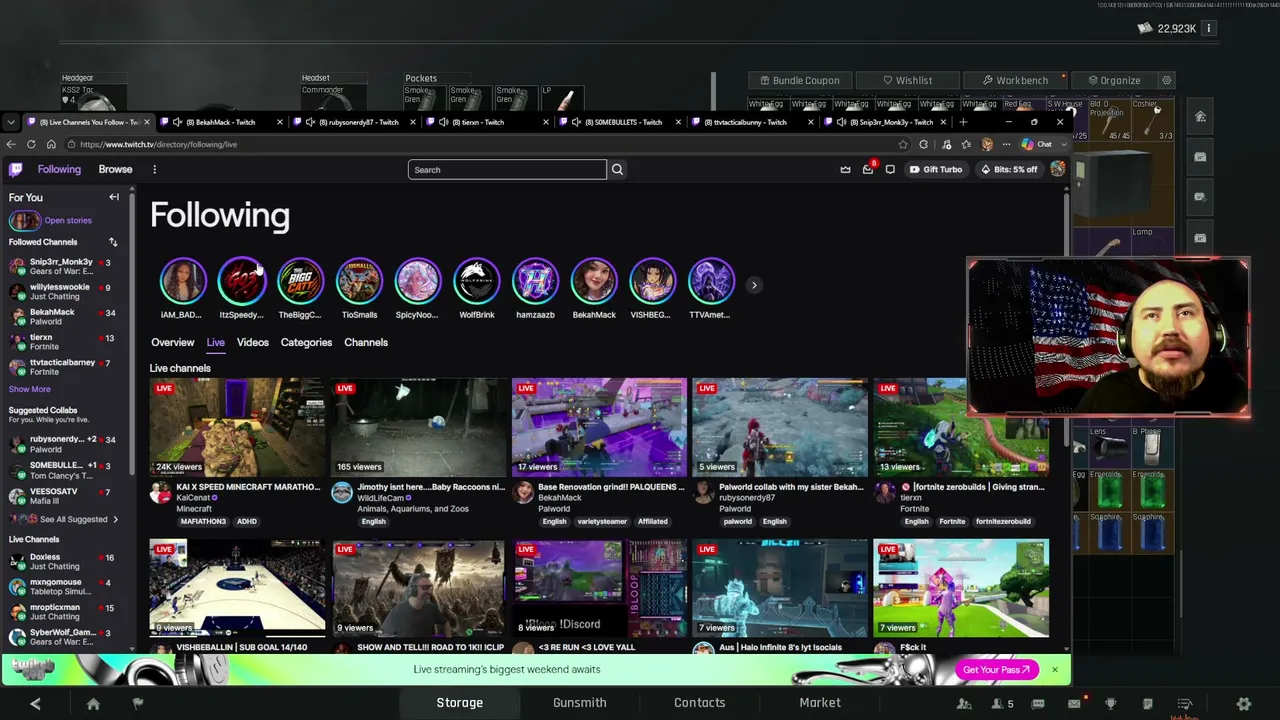Viewport: 1280px width, 720px height.
Task: Click the Bits: 5% off button
Action: coord(1008,170)
